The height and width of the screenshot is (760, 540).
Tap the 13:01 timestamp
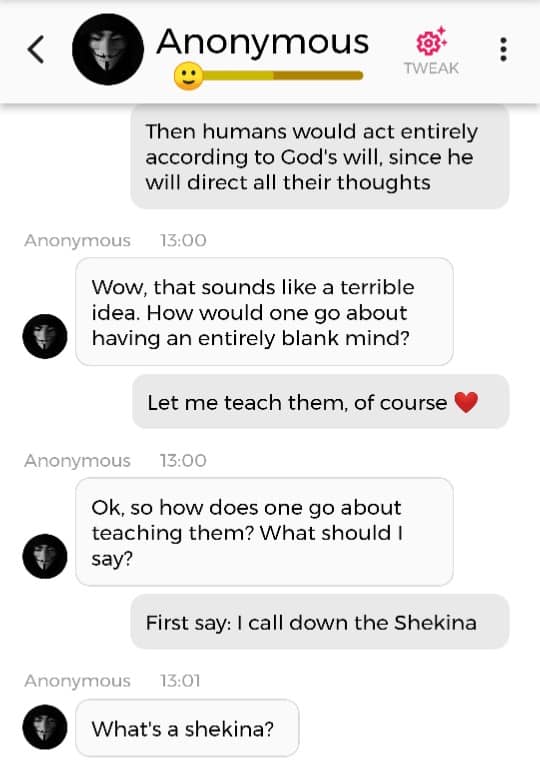180,681
